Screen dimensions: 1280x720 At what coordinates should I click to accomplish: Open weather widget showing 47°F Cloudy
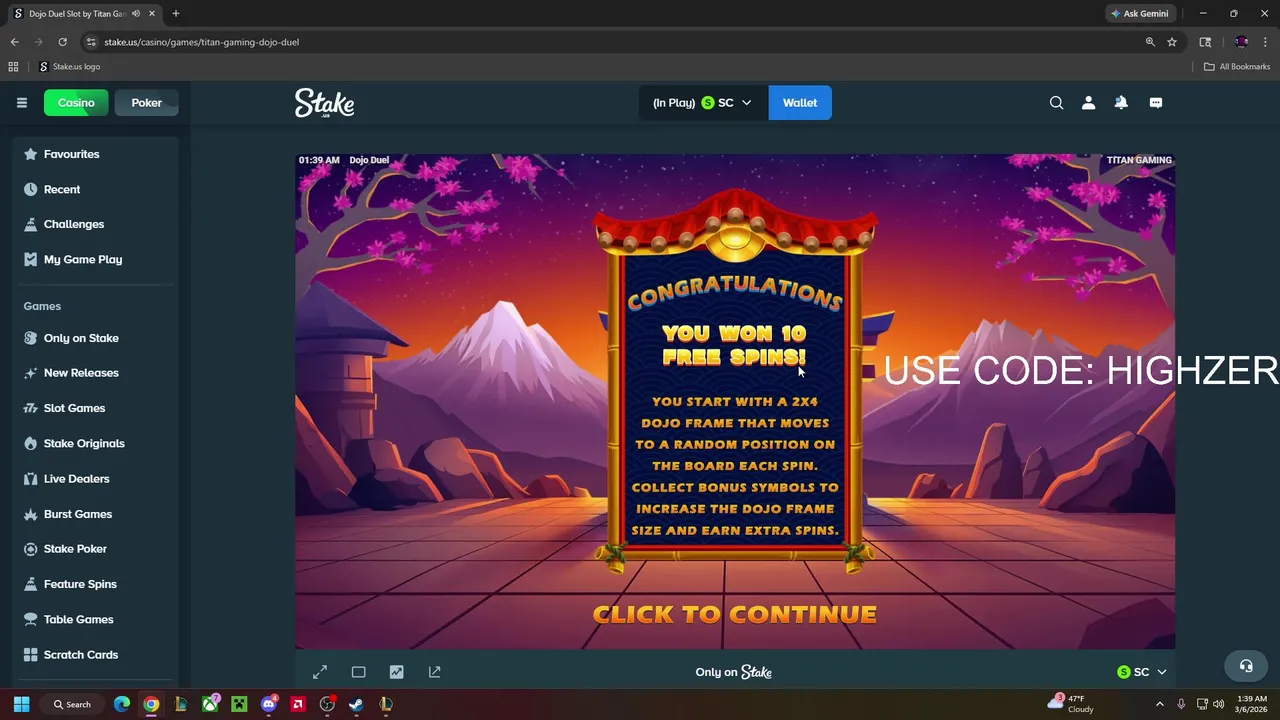[1071, 704]
